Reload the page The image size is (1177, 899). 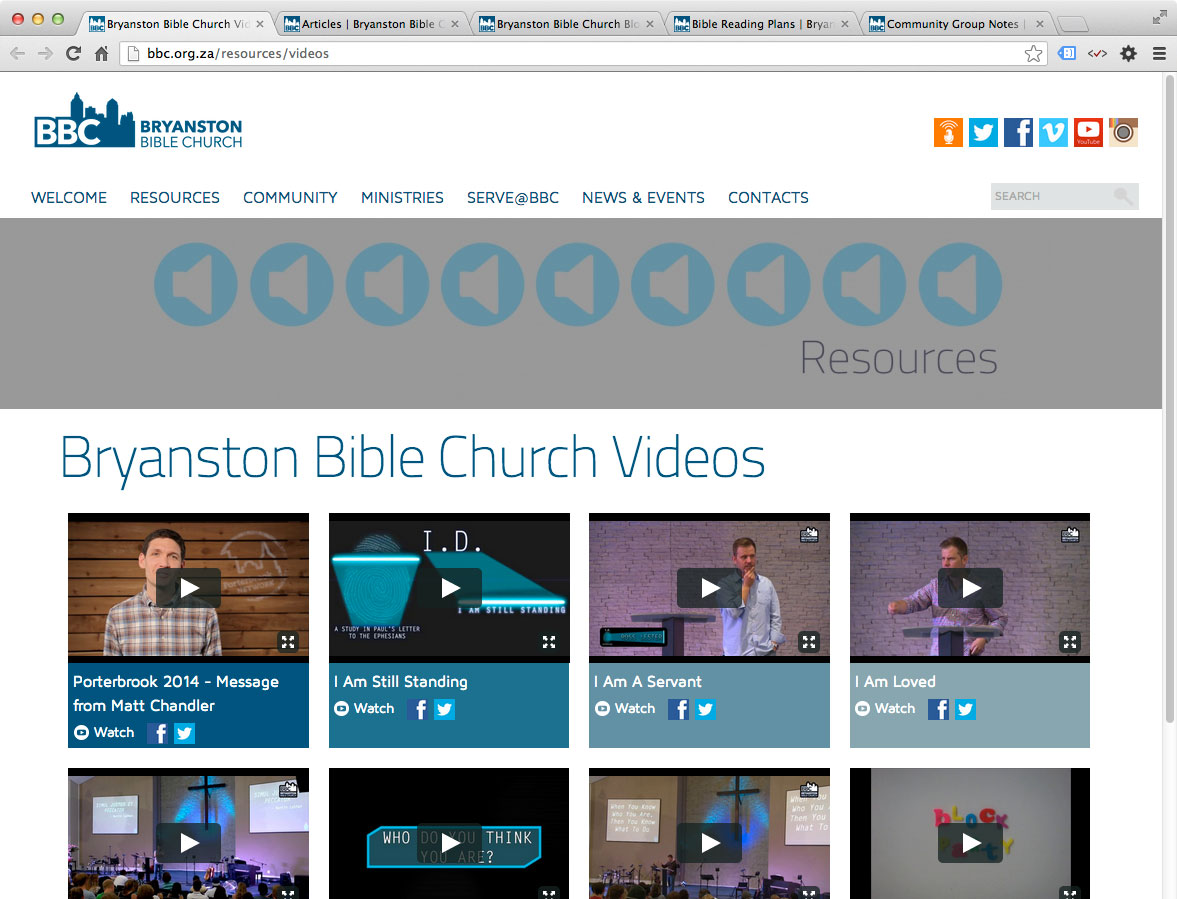(x=74, y=53)
